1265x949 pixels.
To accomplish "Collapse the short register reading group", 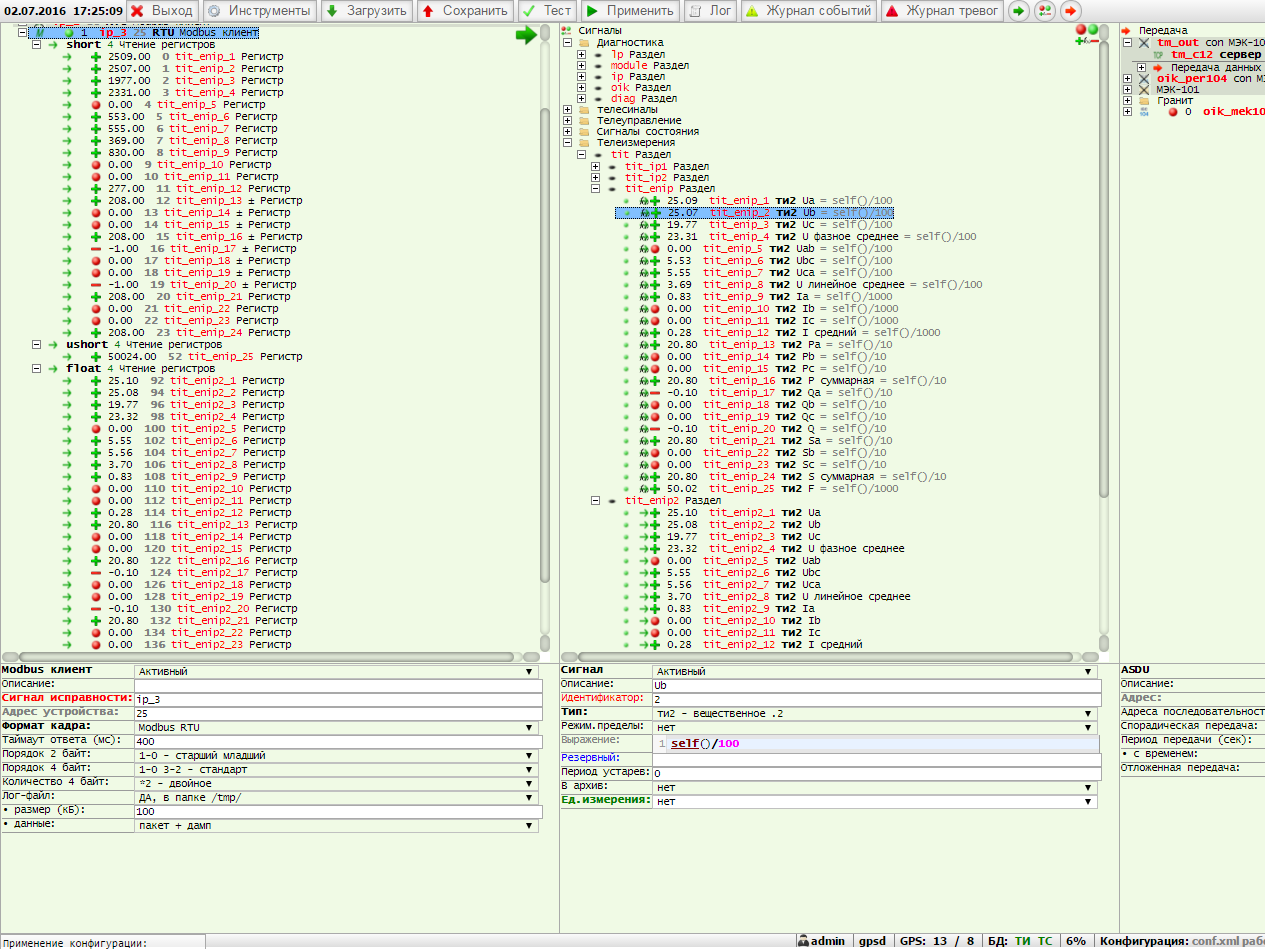I will click(37, 45).
